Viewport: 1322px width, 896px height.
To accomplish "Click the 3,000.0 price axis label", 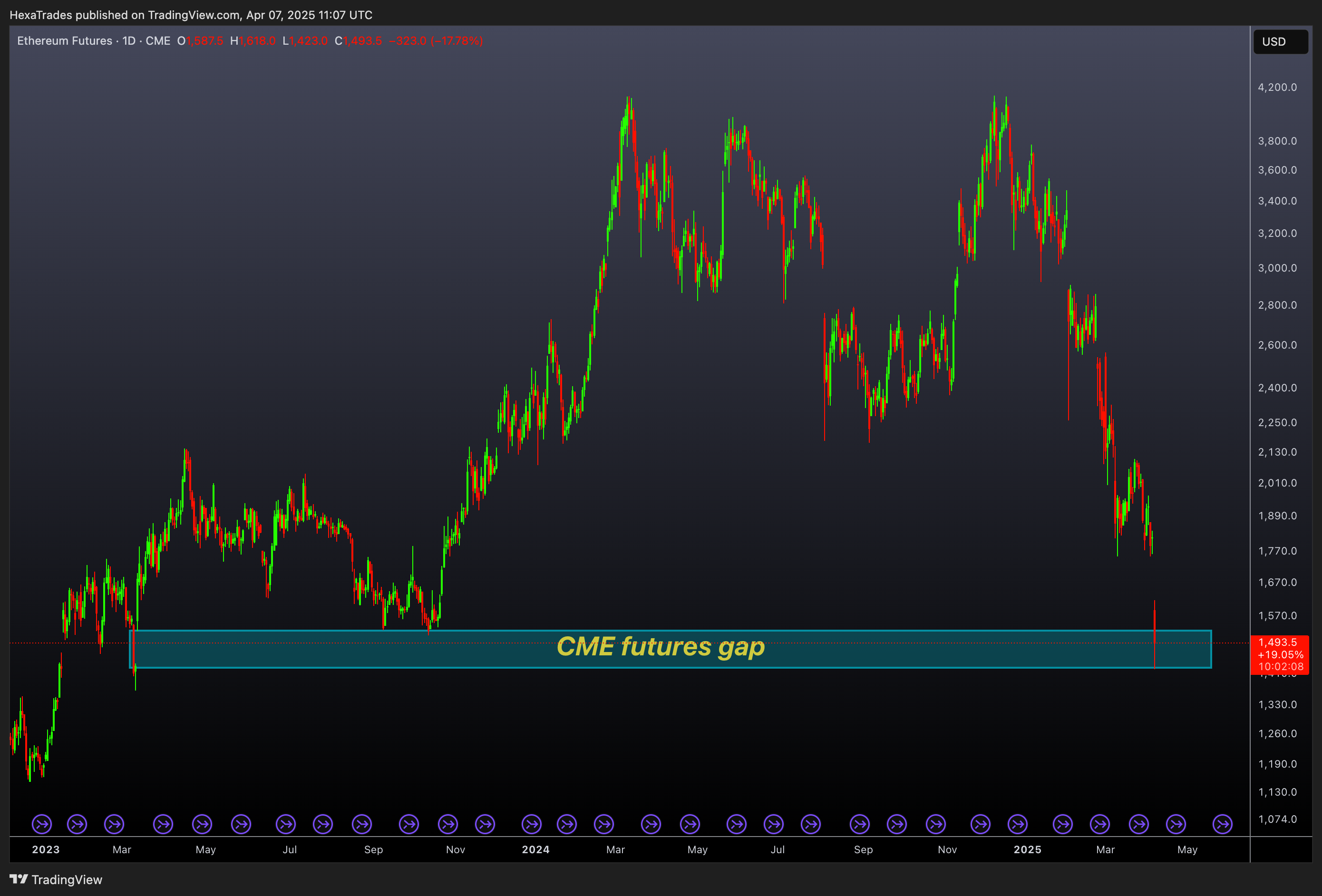I will click(1277, 268).
